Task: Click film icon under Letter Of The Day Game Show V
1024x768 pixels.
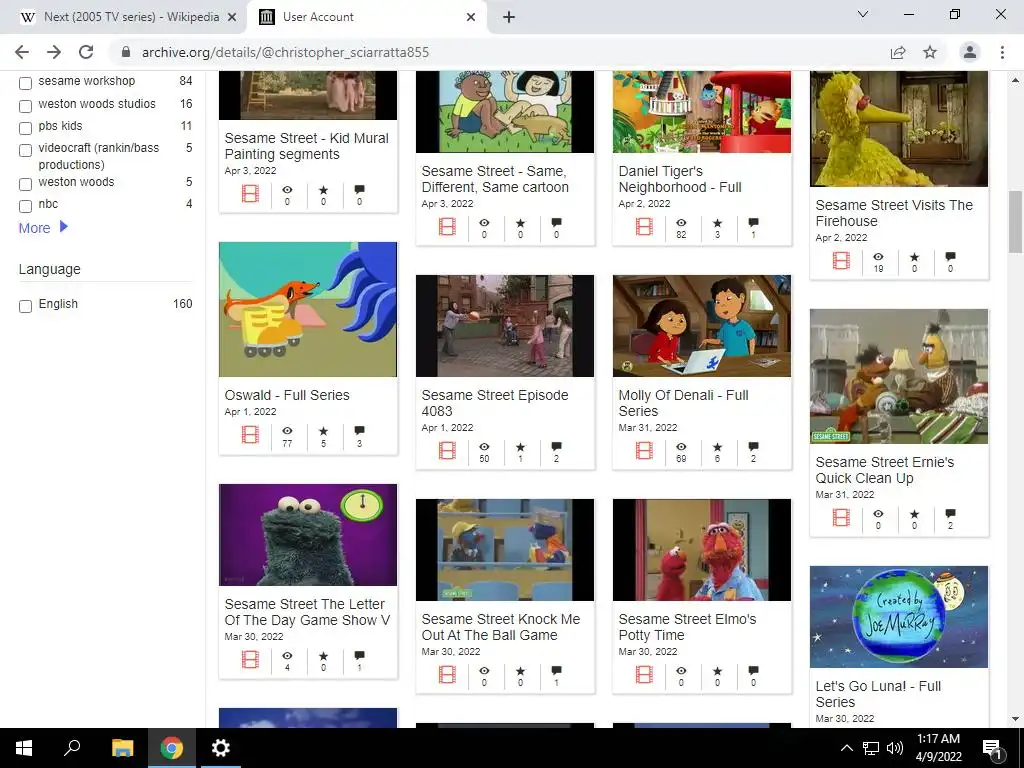Action: point(250,659)
